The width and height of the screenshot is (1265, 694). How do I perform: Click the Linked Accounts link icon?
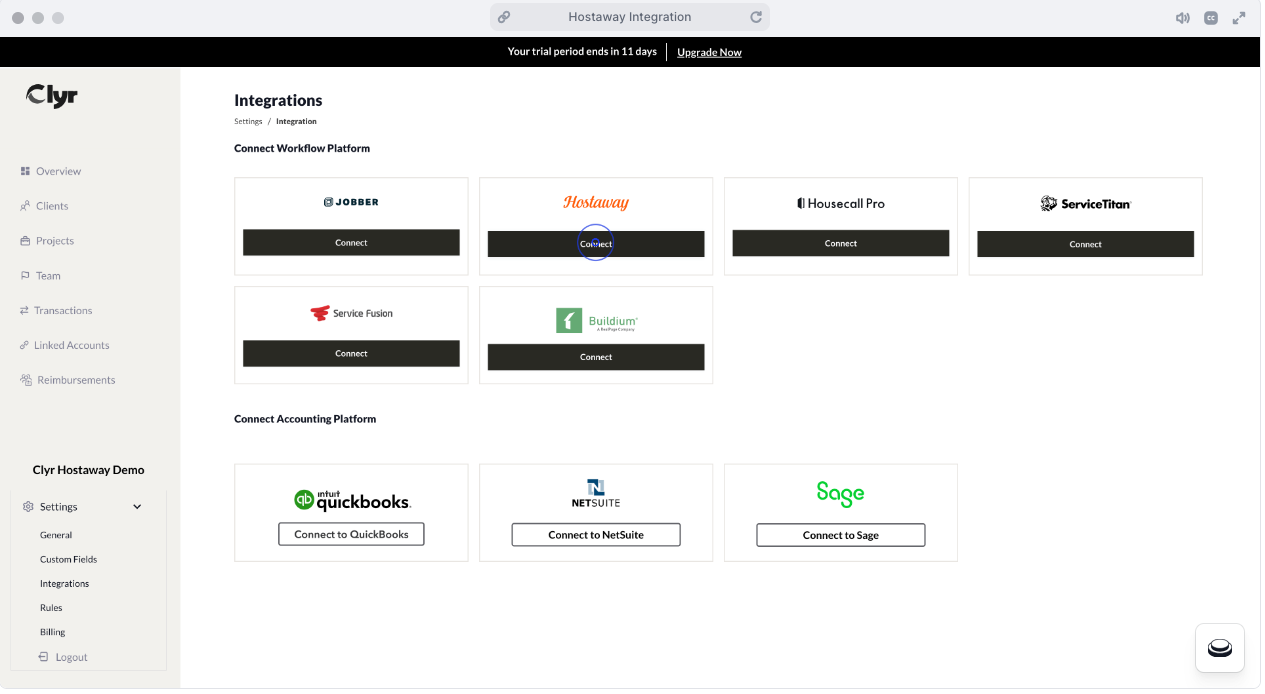click(x=25, y=345)
